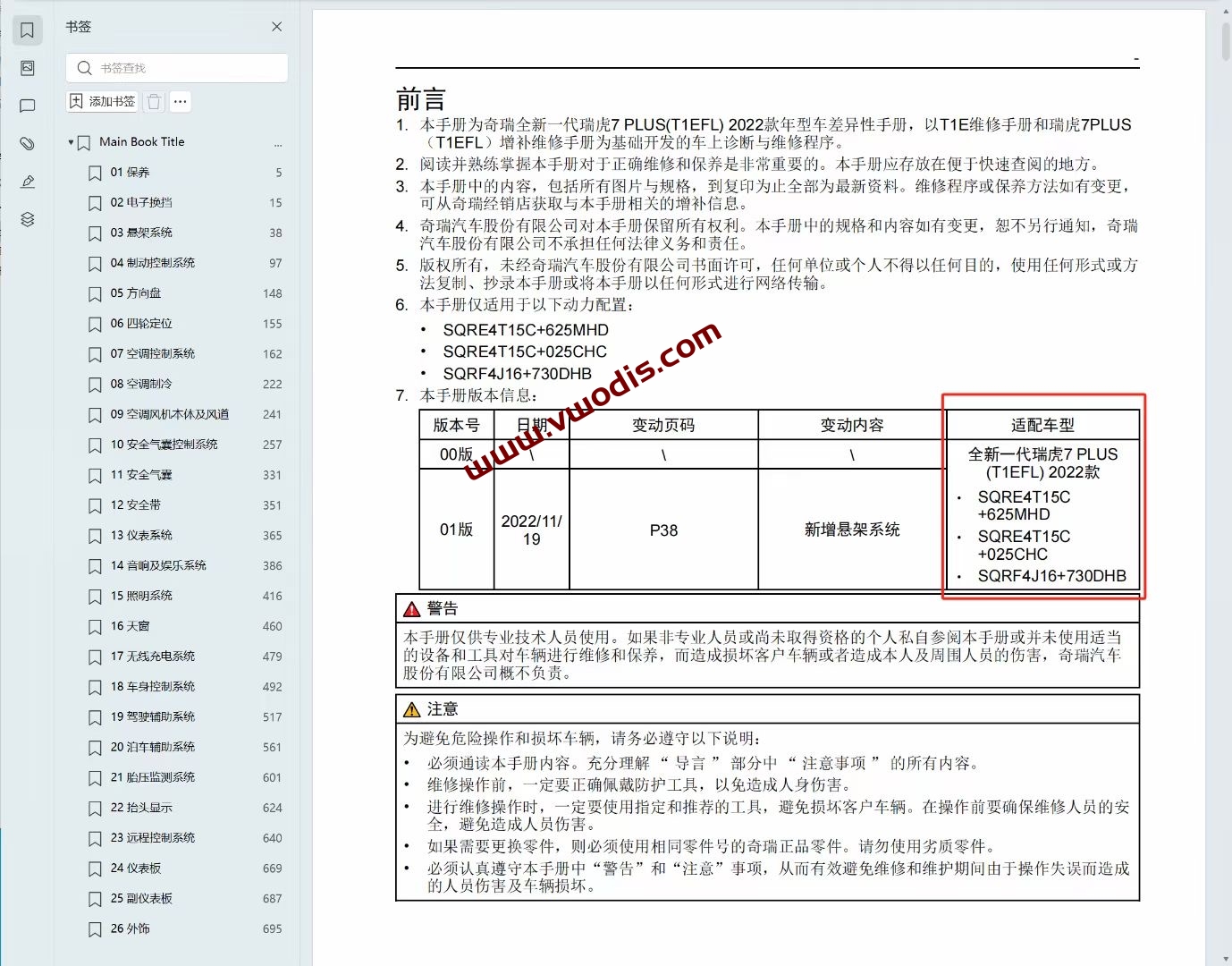Click the 版本号 table header cell
1232x966 pixels.
pos(456,425)
